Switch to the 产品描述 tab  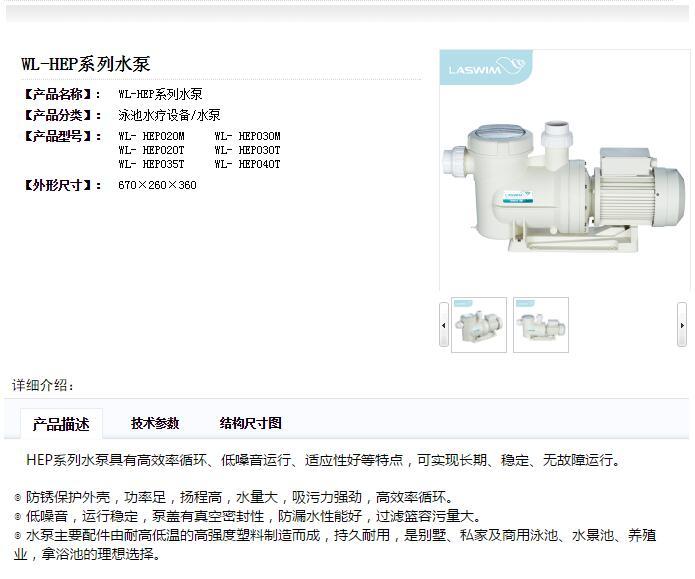pyautogui.click(x=61, y=424)
